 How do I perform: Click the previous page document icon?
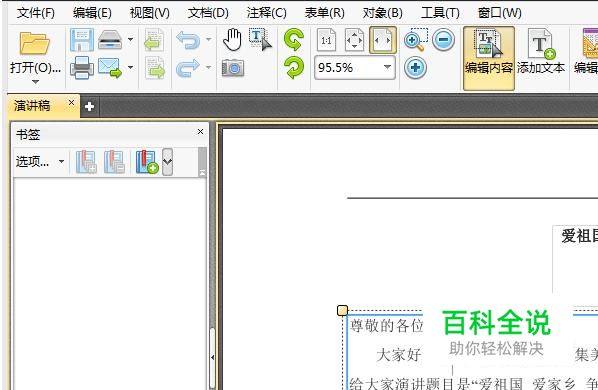coord(154,40)
